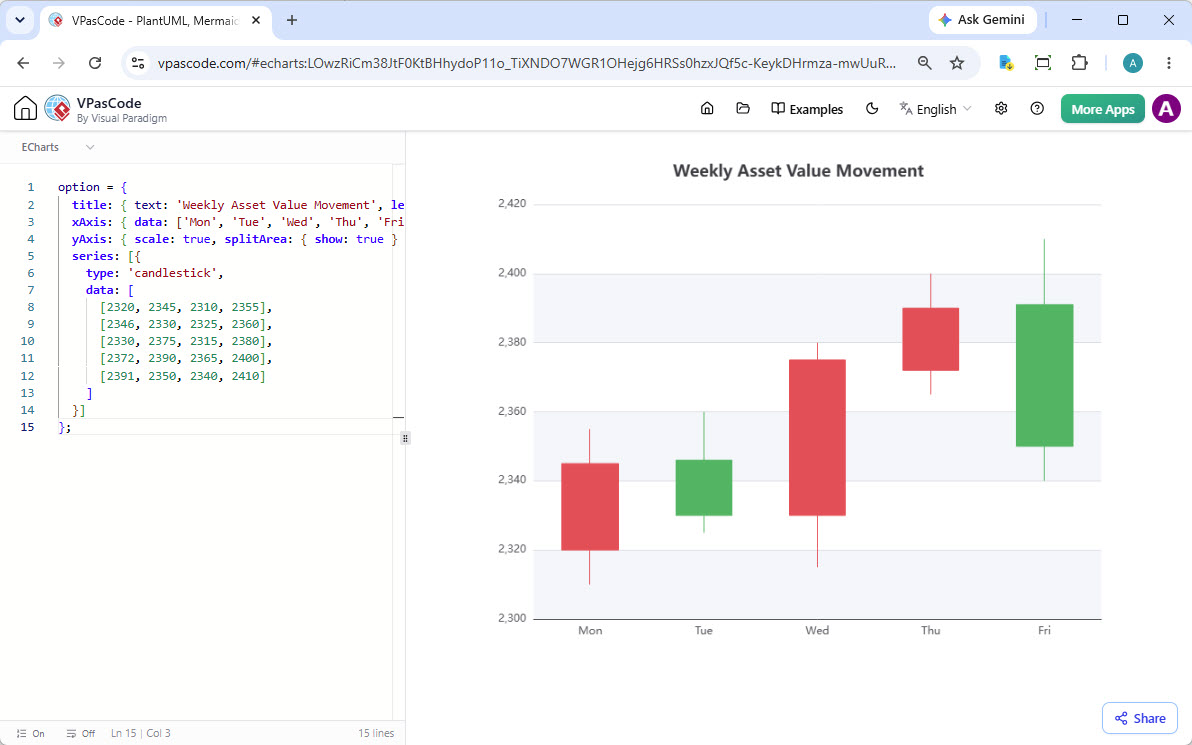Image resolution: width=1192 pixels, height=745 pixels.
Task: Close the VPasCode browser tab
Action: [256, 21]
